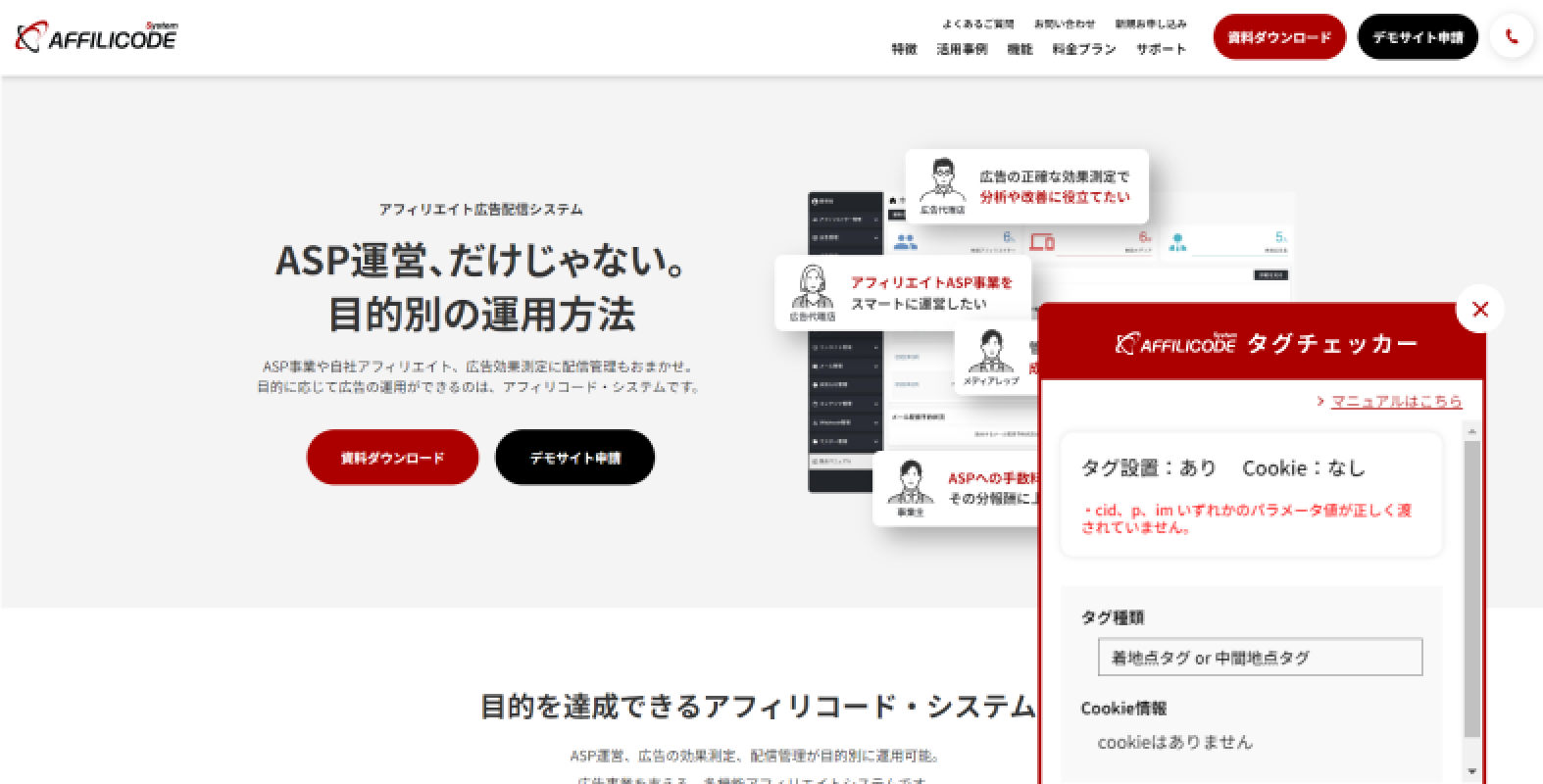Click the phone icon button in header

1511,37
